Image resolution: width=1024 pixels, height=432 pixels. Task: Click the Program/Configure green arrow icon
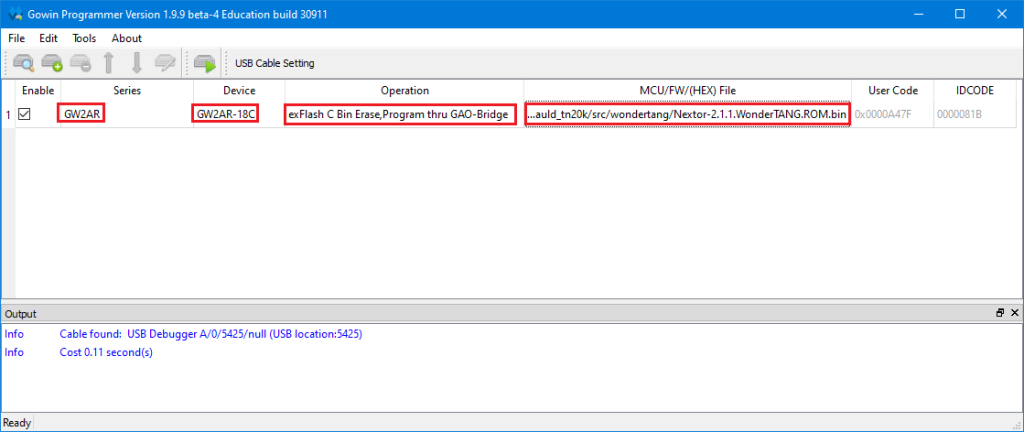205,63
